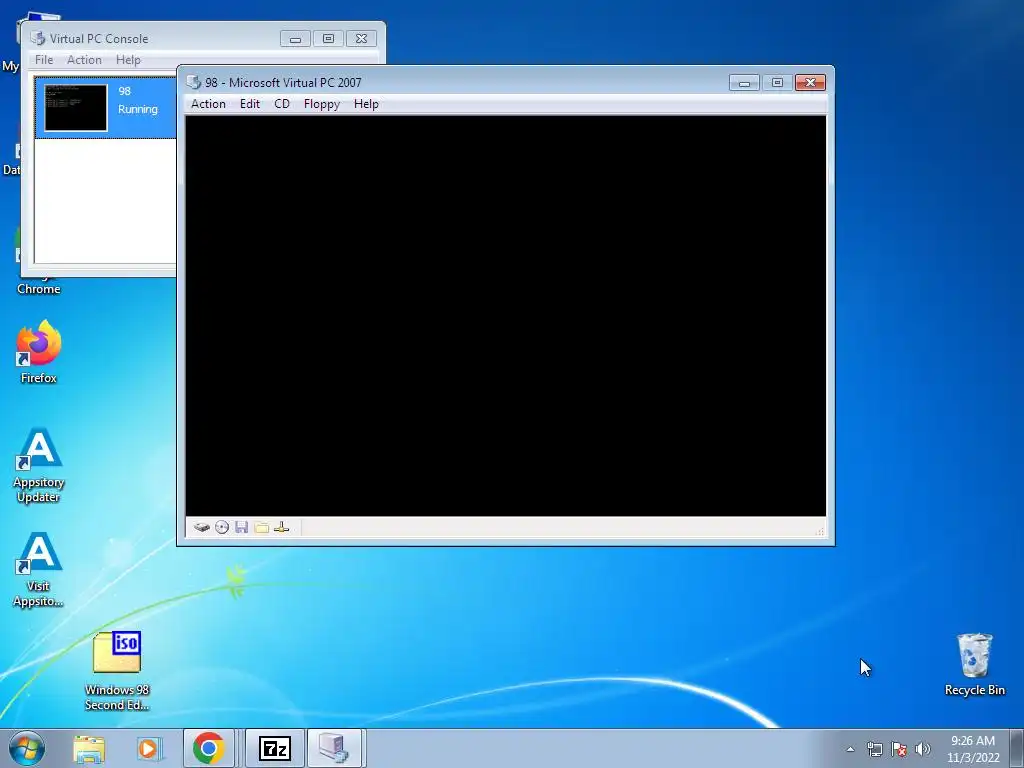This screenshot has width=1024, height=768.
Task: Click the shared folders status icon
Action: click(x=261, y=527)
